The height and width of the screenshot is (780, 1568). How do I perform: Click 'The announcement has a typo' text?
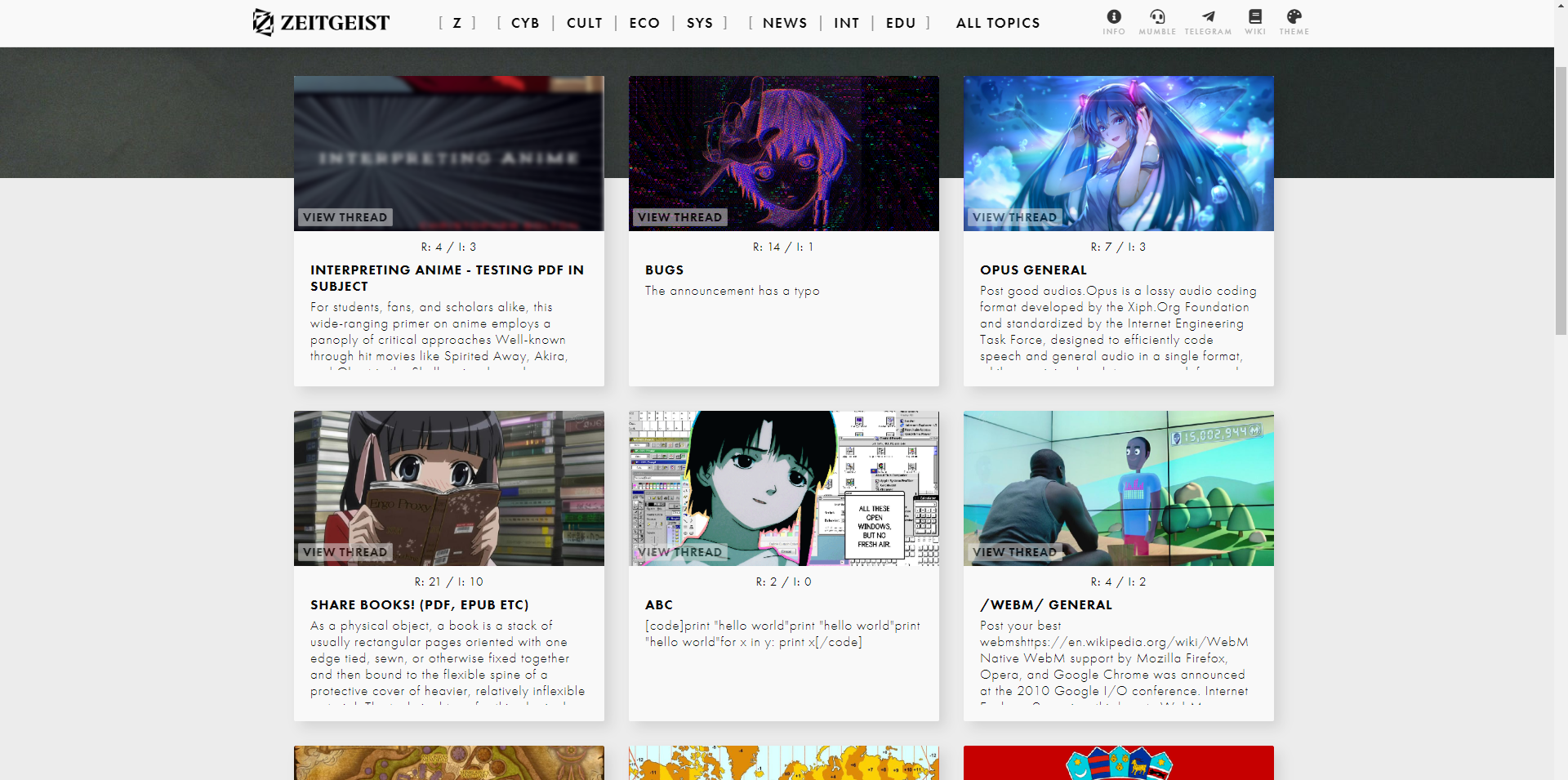[733, 291]
